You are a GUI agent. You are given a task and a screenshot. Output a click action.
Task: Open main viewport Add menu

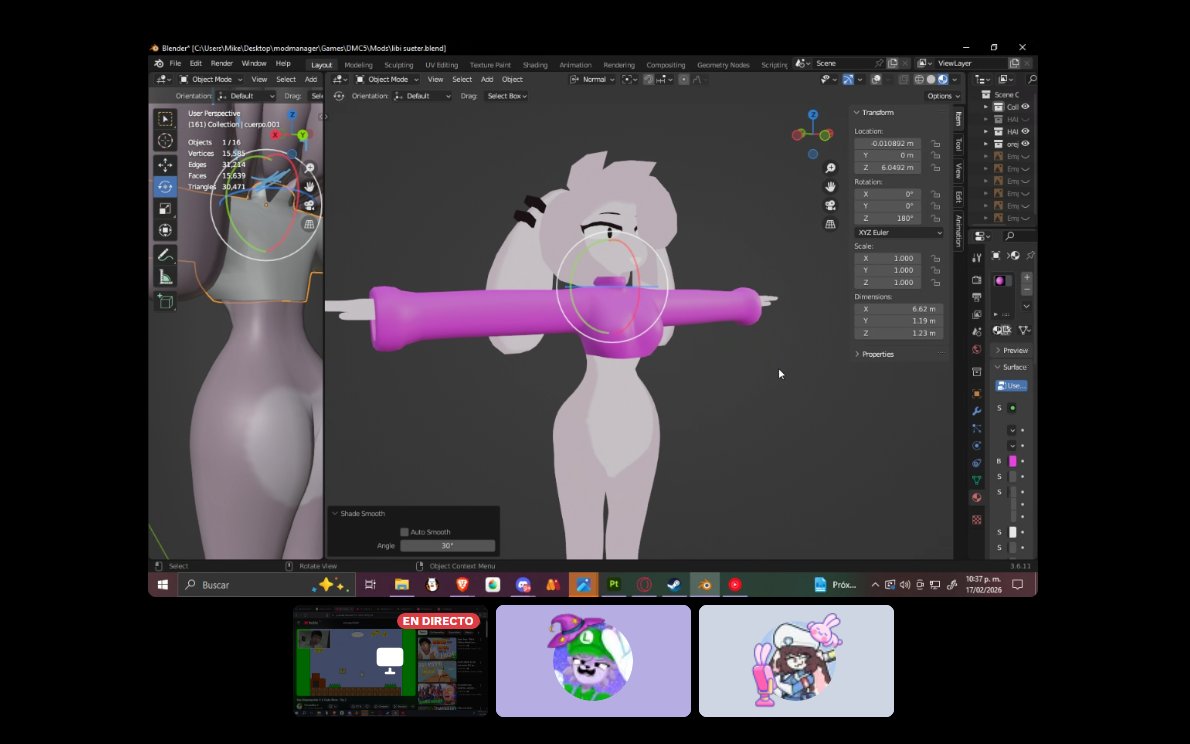pos(486,79)
